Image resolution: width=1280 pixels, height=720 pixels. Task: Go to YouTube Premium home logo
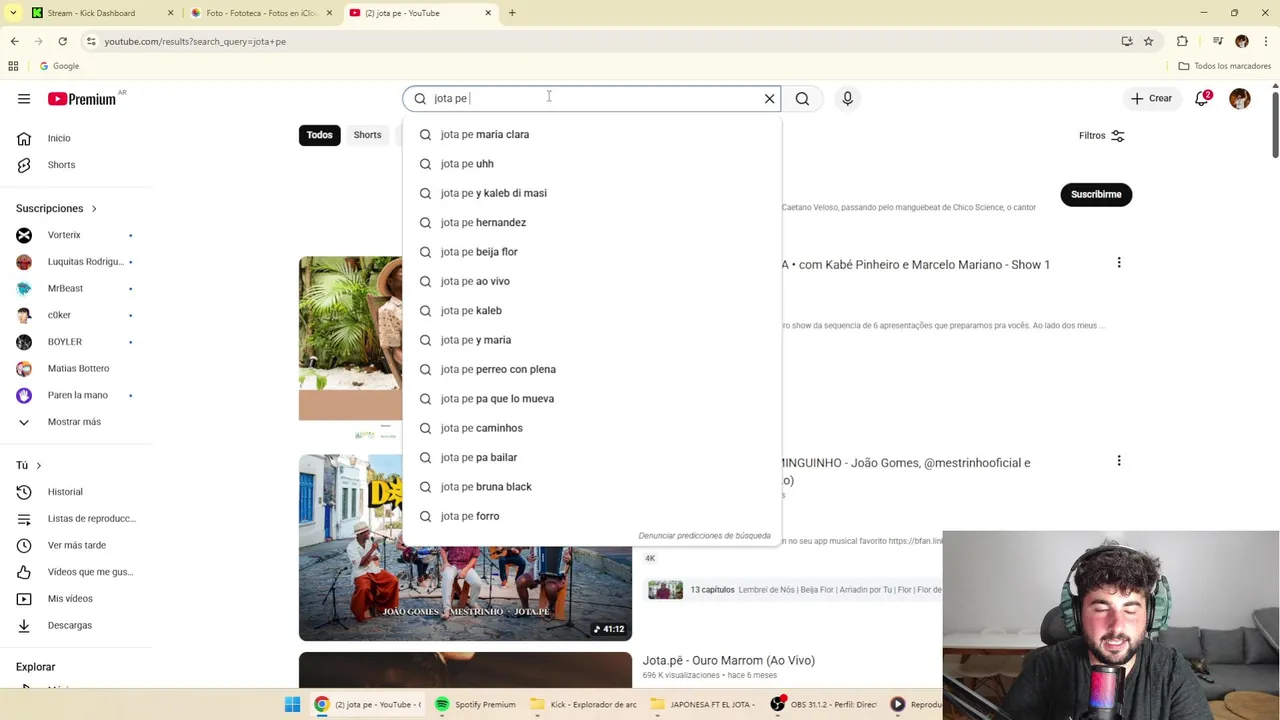82,99
